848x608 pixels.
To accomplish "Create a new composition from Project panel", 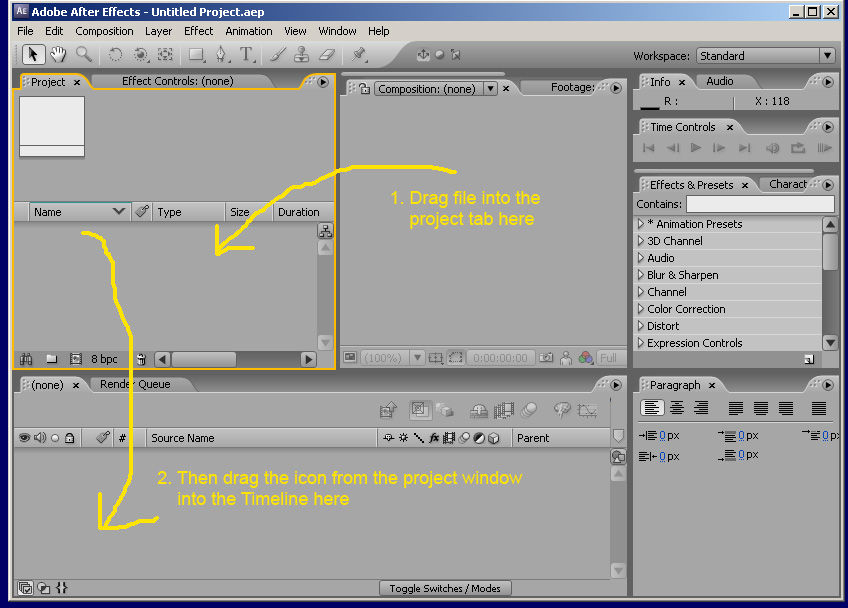I will 76,359.
